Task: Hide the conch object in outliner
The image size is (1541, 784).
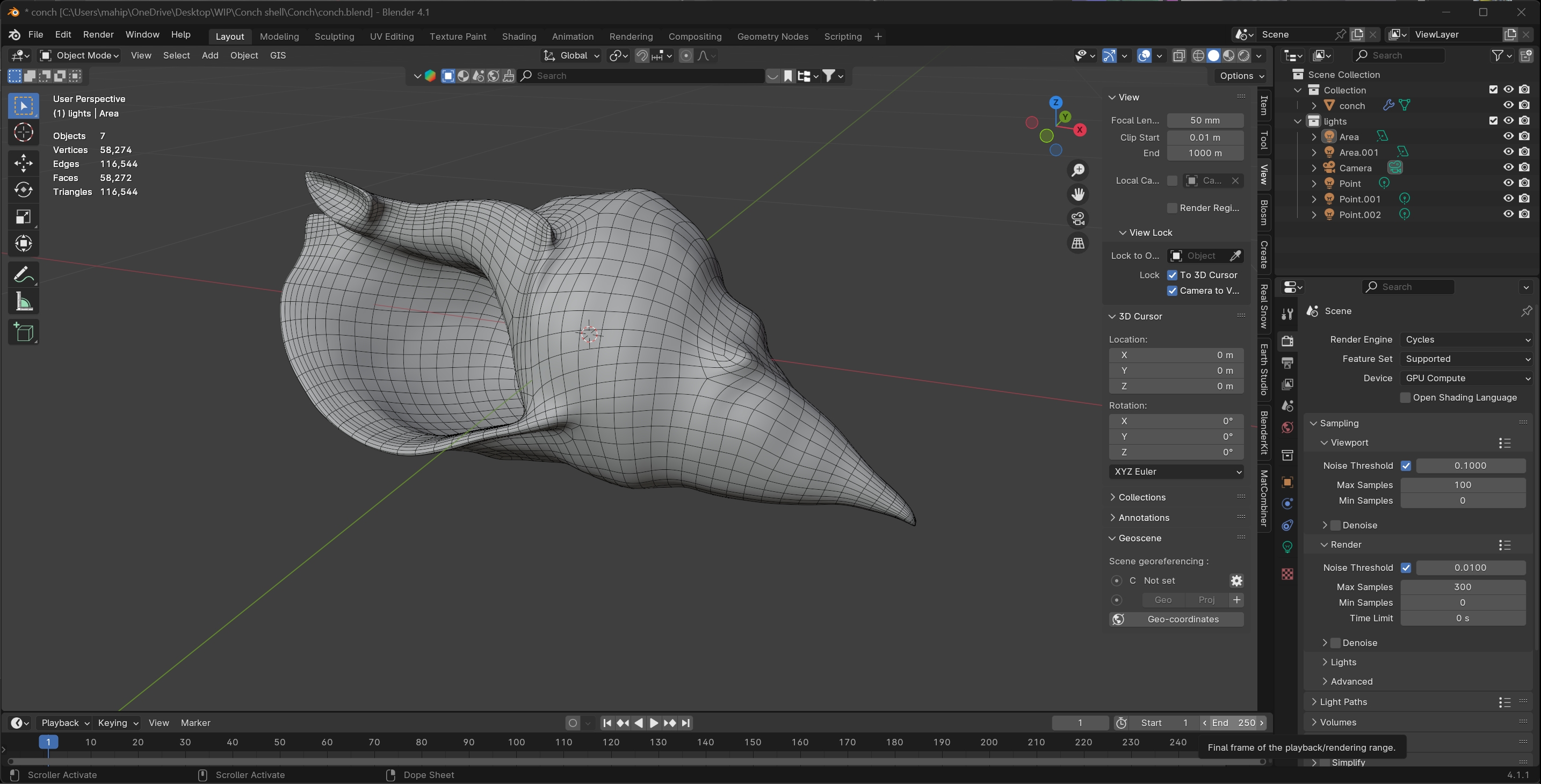Action: [1508, 105]
